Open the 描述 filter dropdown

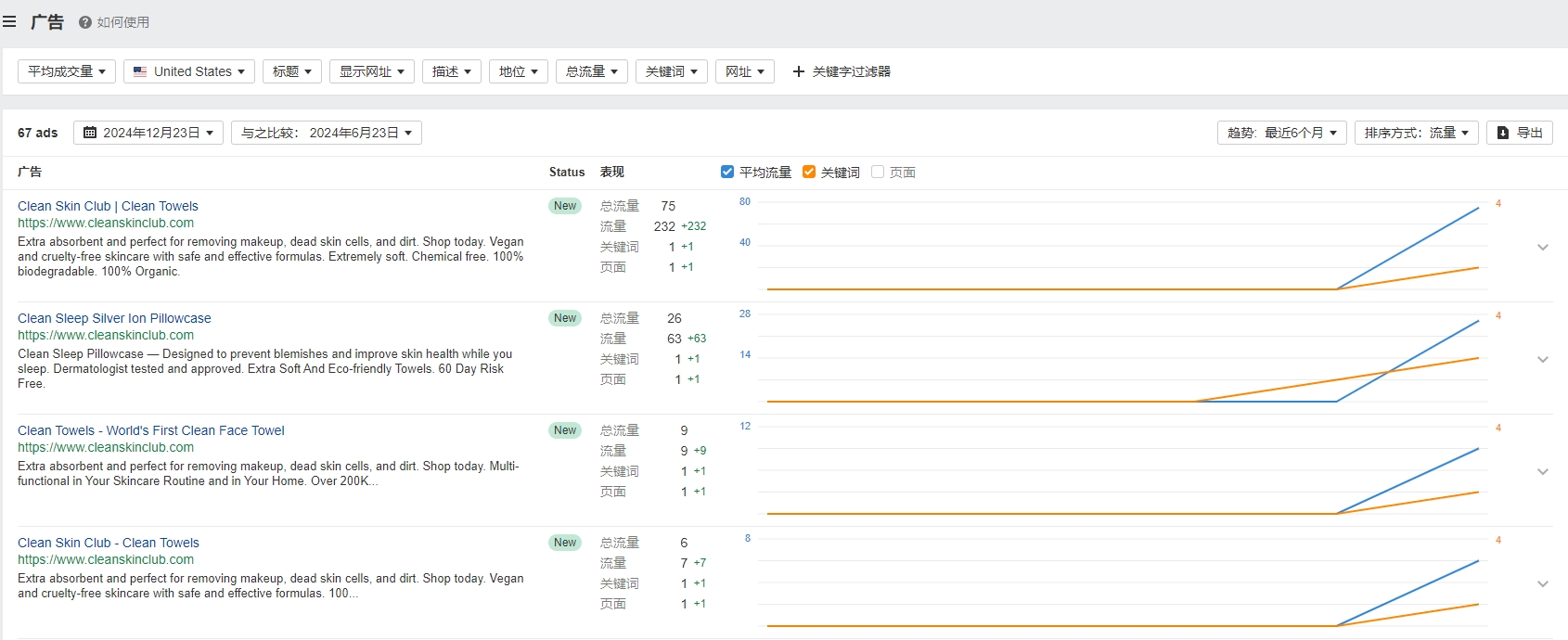pyautogui.click(x=452, y=71)
